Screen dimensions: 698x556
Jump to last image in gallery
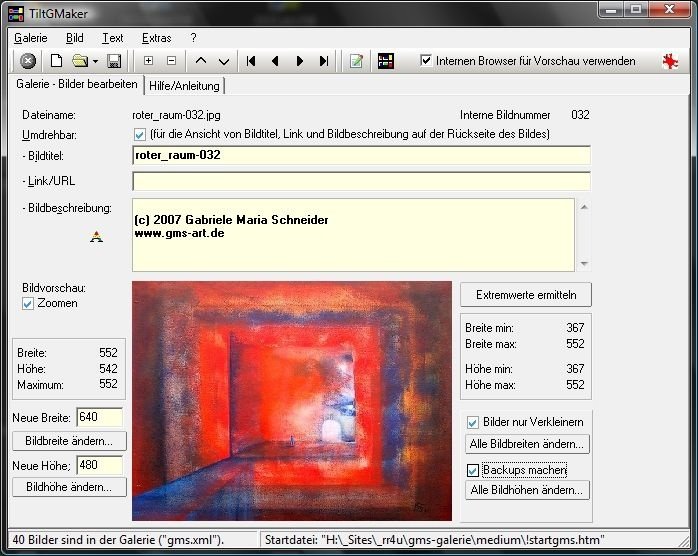324,61
